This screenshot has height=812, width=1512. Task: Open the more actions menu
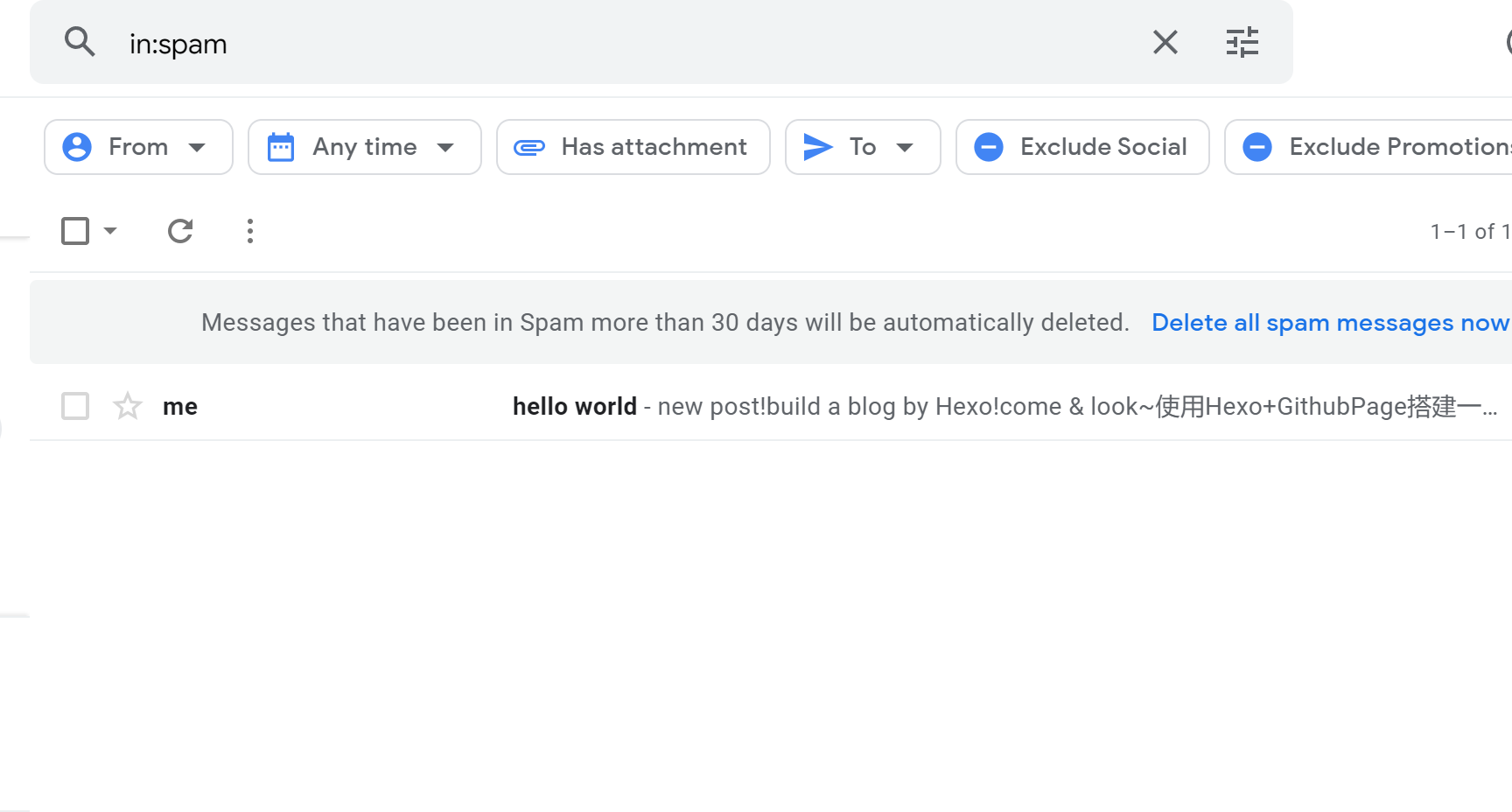click(x=249, y=230)
